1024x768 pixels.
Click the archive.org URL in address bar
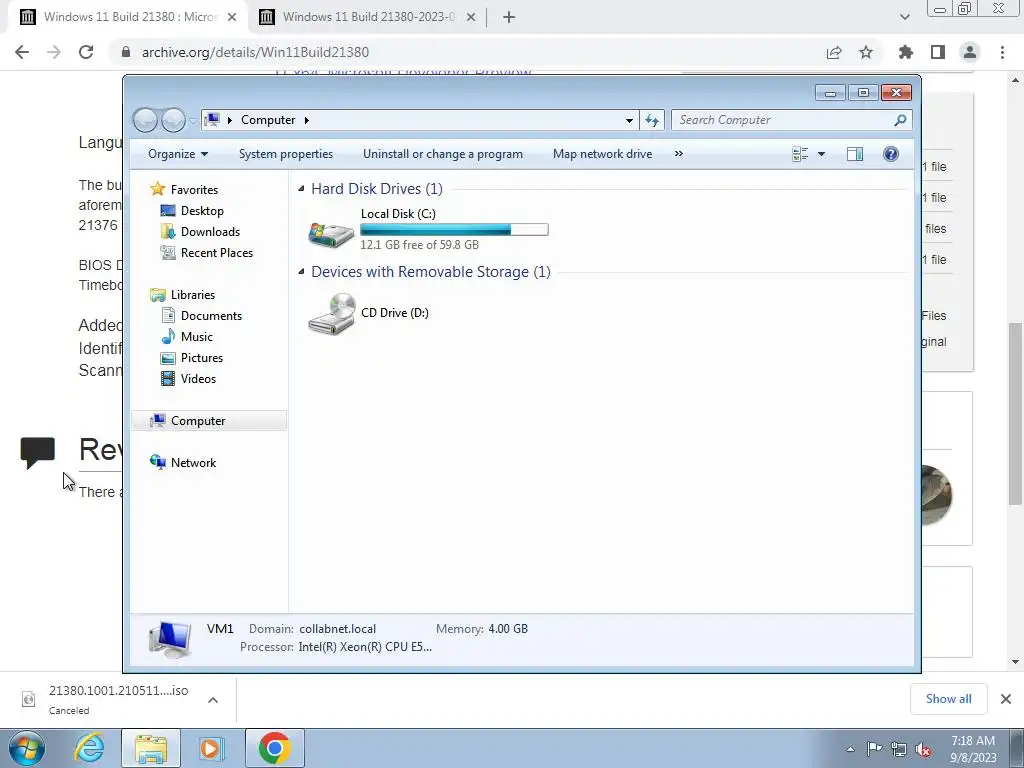(x=255, y=52)
